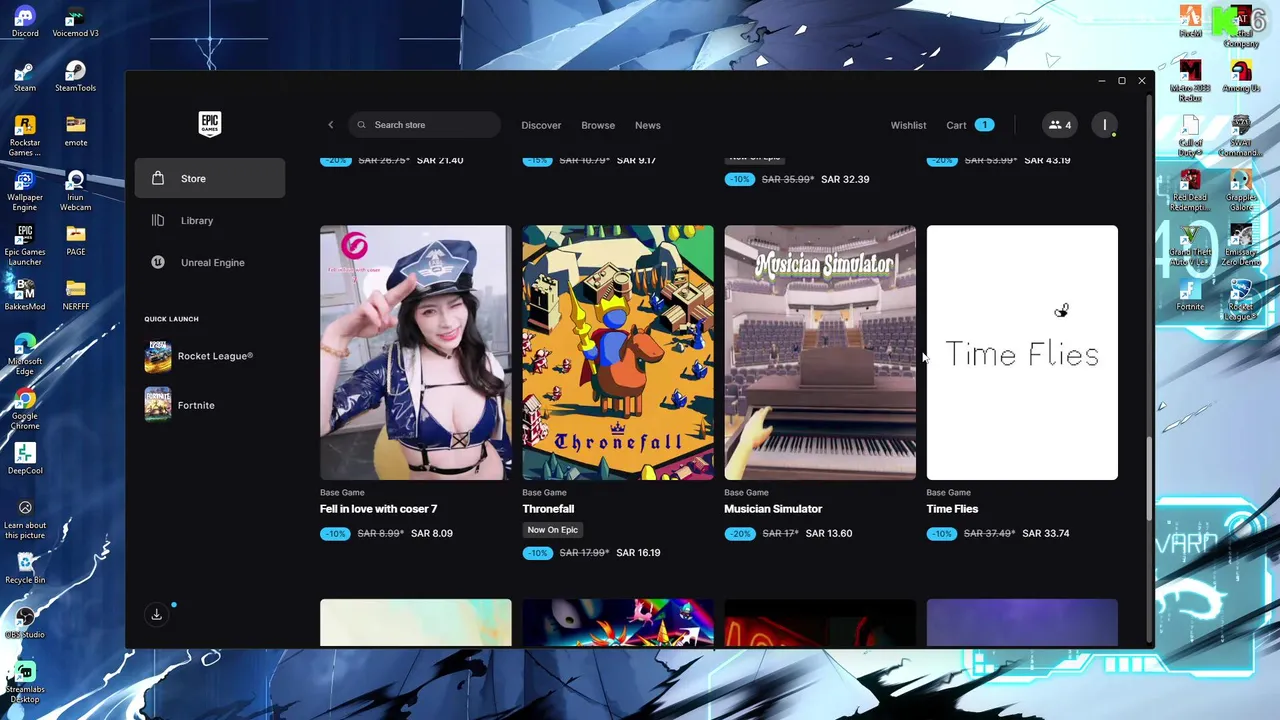Open the Thronefall game cover
This screenshot has width=1280, height=720.
coord(618,352)
